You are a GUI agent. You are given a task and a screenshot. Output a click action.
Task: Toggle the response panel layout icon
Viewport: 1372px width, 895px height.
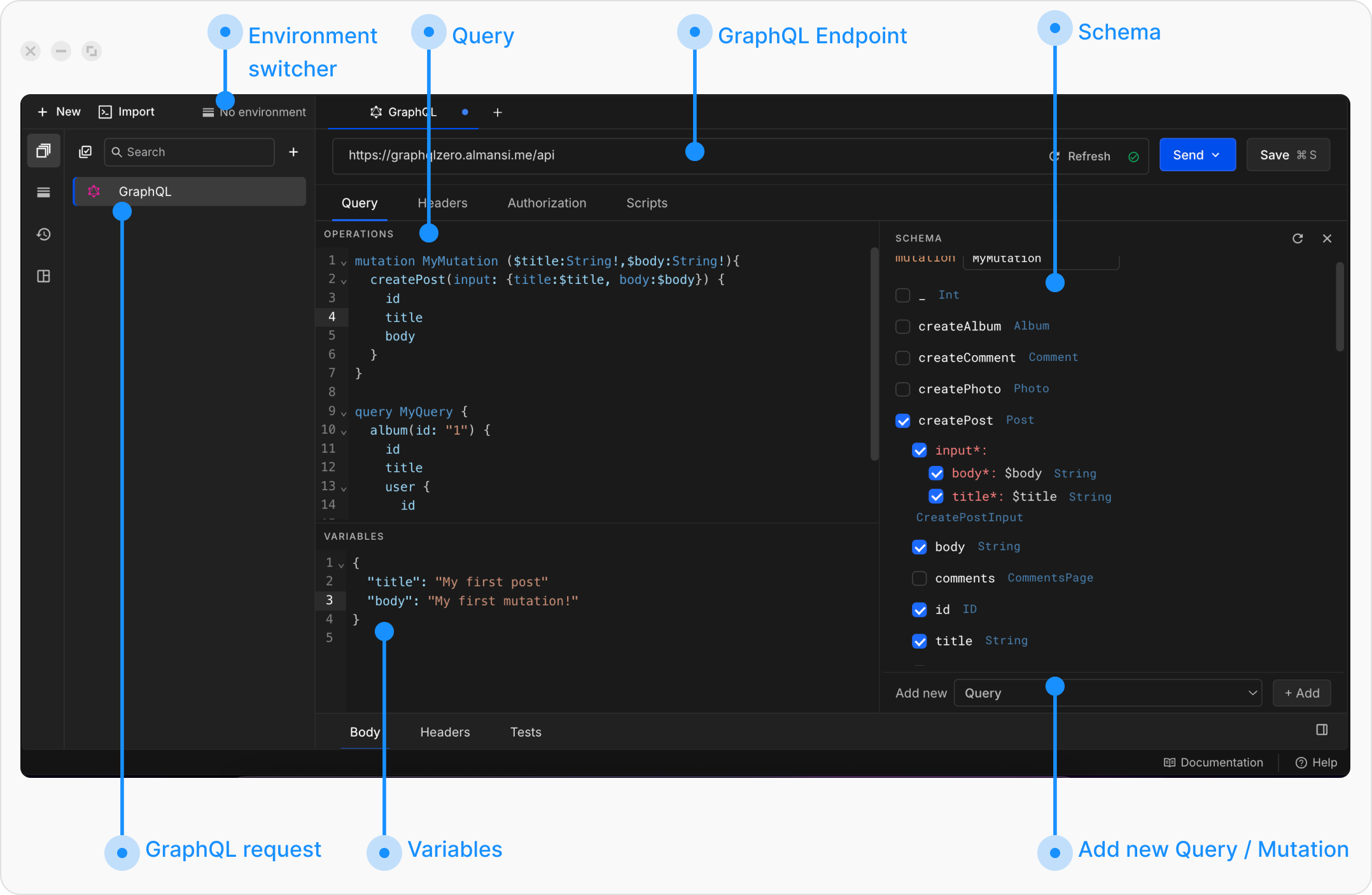[x=1322, y=729]
